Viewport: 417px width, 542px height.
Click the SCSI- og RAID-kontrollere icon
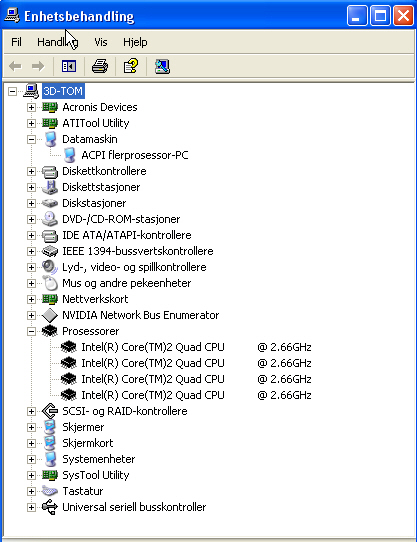[x=50, y=411]
